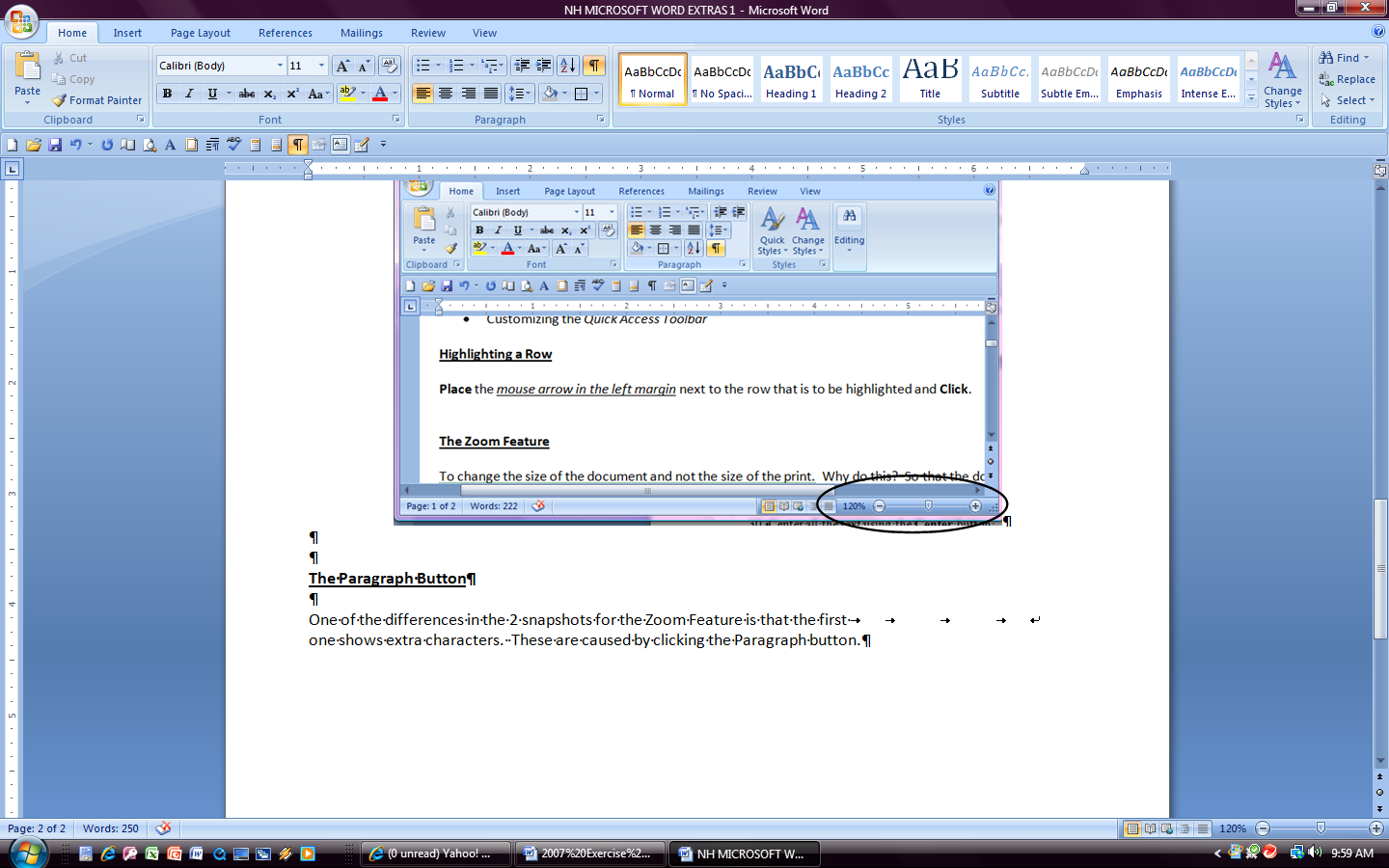
Task: Toggle Superscript formatting
Action: [x=292, y=94]
